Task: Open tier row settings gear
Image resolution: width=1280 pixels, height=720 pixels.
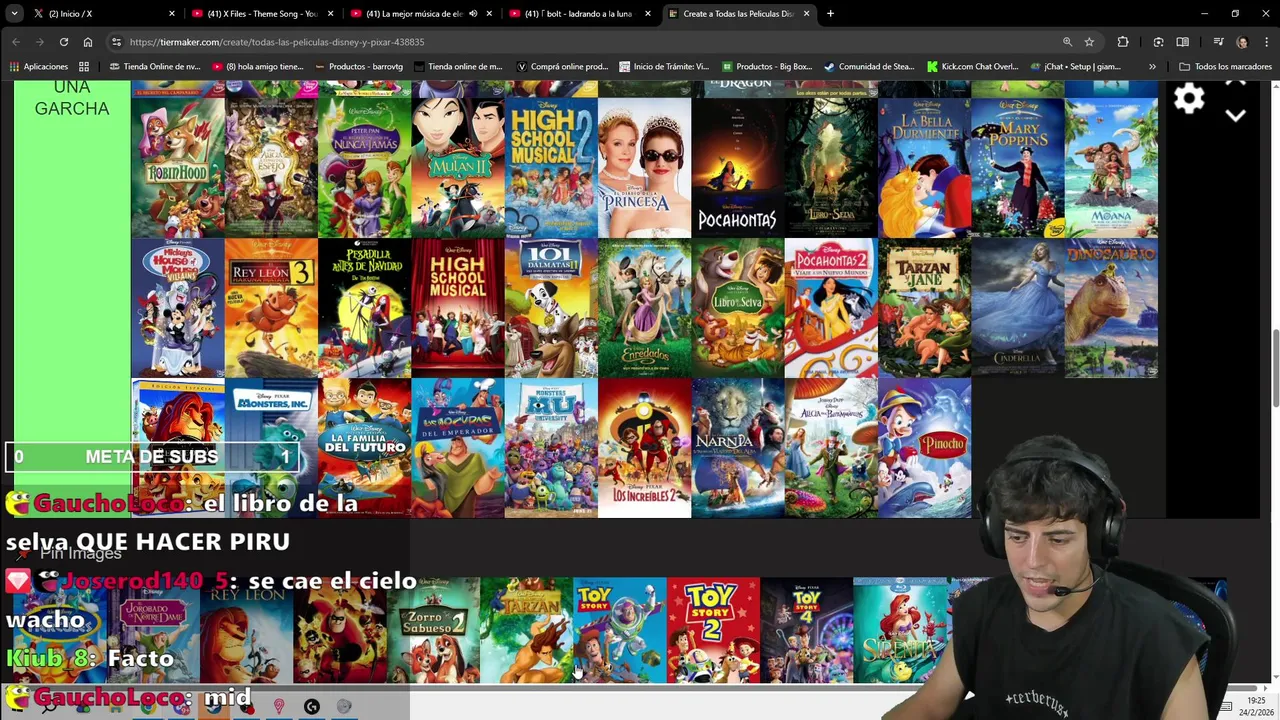Action: coord(1189,98)
